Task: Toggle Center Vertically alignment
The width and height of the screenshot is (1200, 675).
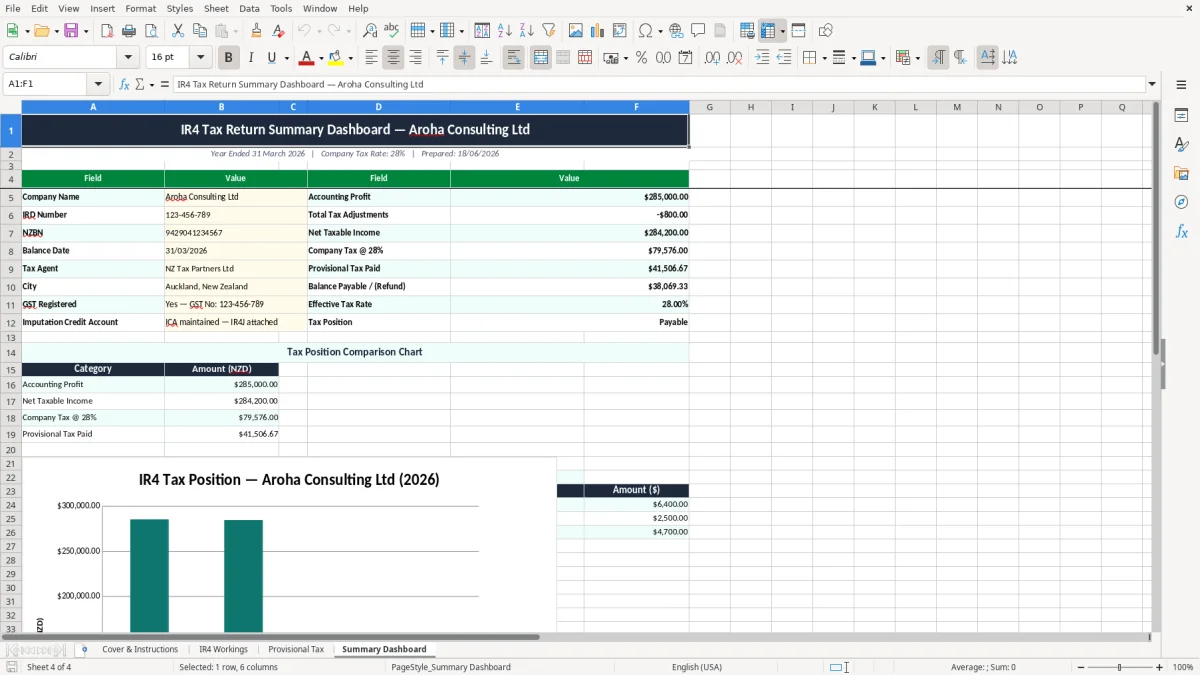Action: tap(464, 58)
